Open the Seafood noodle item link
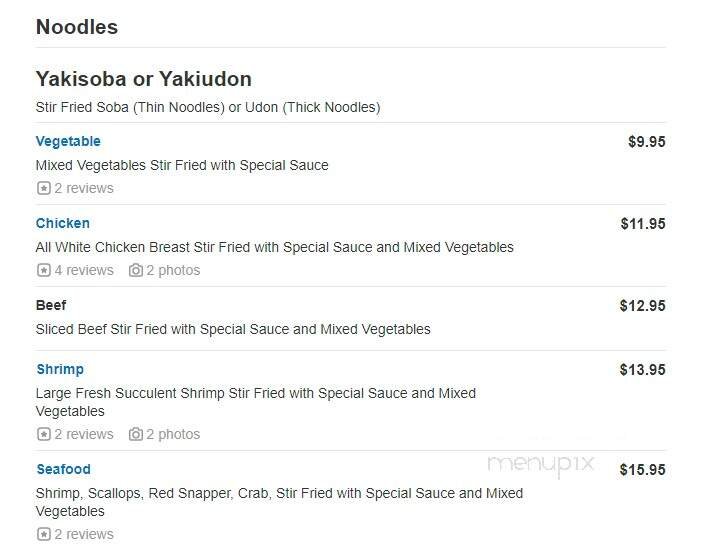The image size is (720, 546). [x=63, y=470]
